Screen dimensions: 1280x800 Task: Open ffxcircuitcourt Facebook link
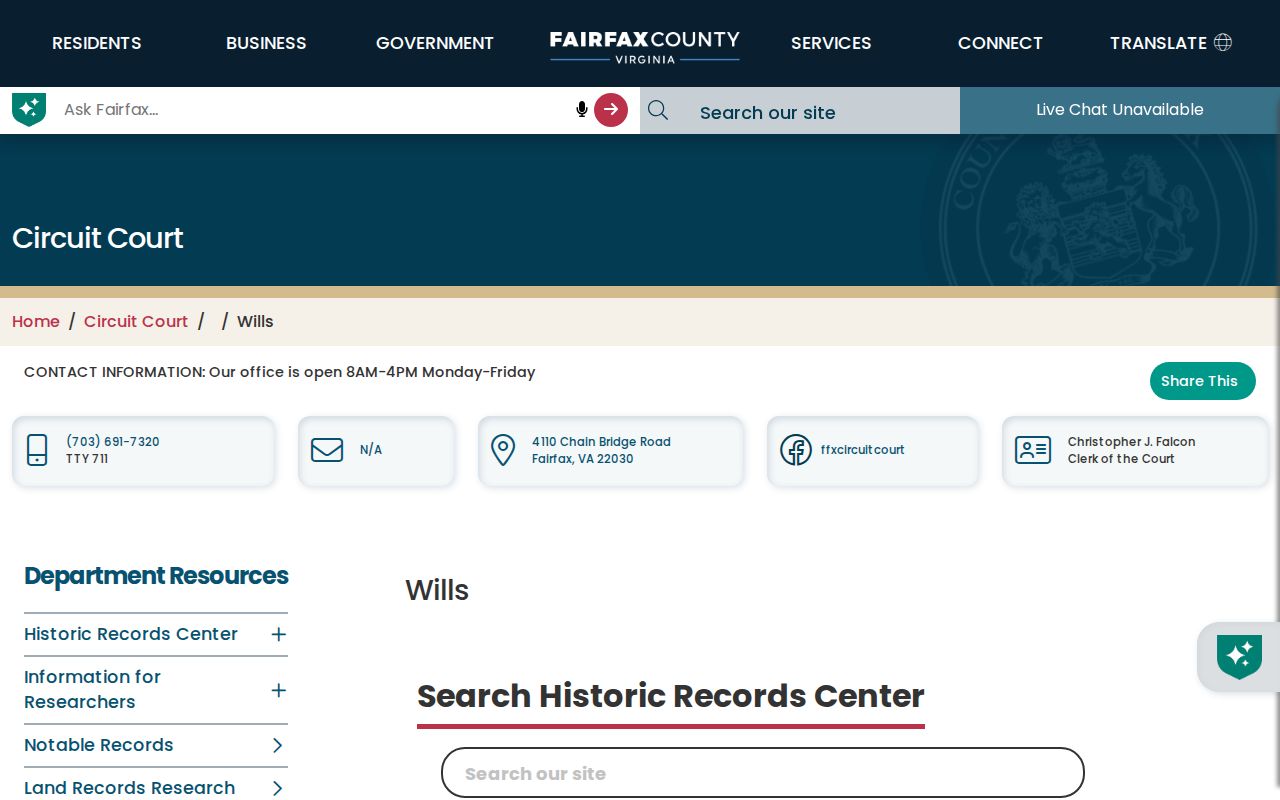862,450
